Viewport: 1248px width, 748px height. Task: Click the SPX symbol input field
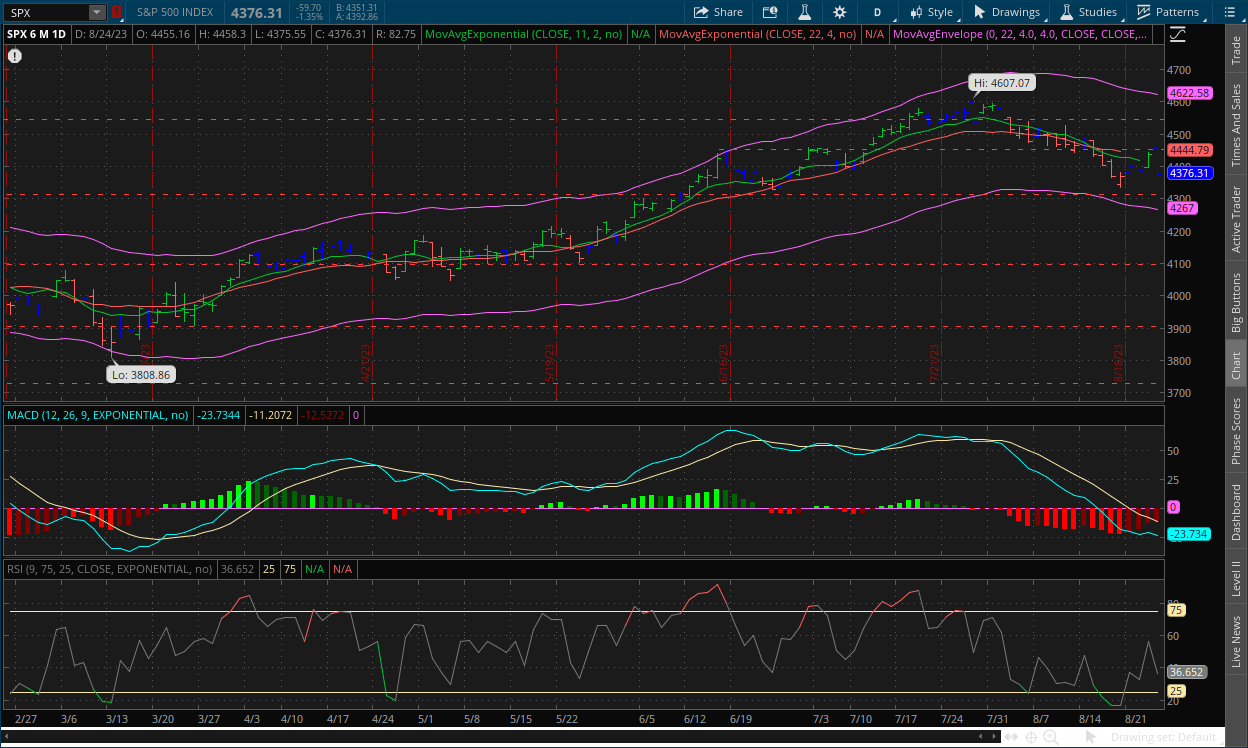pos(46,12)
